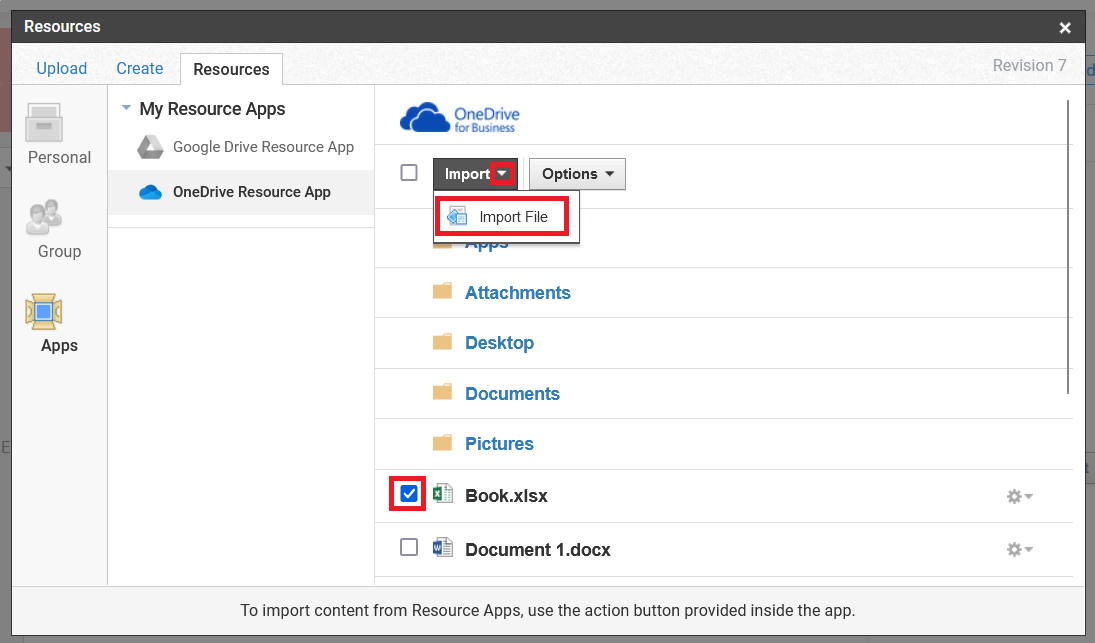Click the Book.xlsx file name
Image resolution: width=1095 pixels, height=643 pixels.
pos(506,496)
